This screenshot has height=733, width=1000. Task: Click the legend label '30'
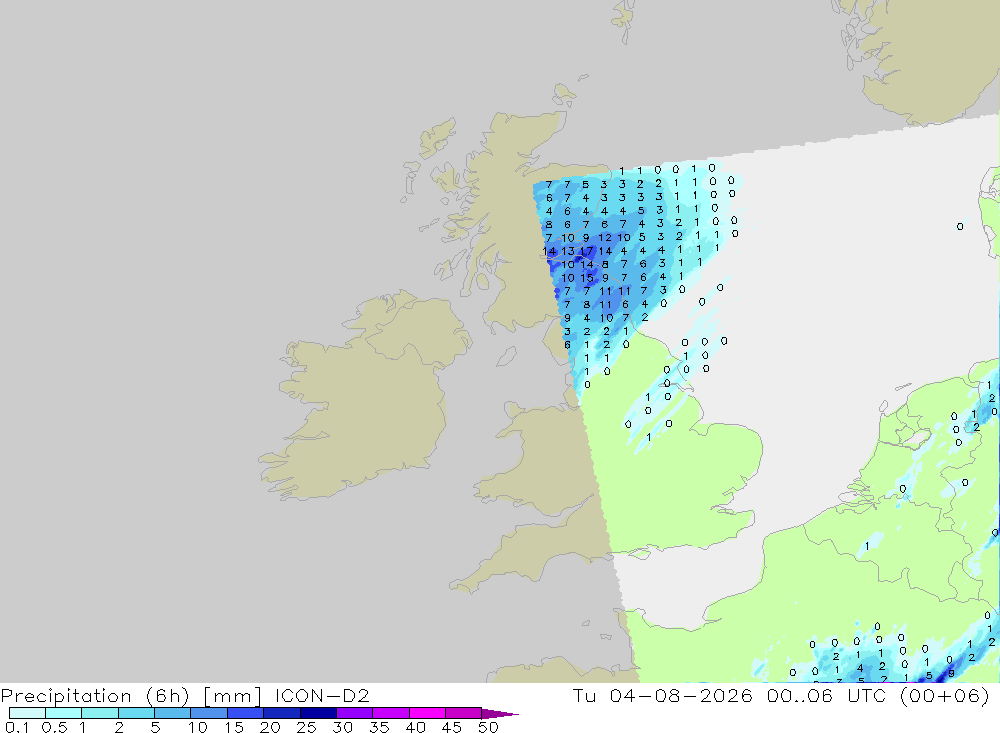tap(343, 727)
